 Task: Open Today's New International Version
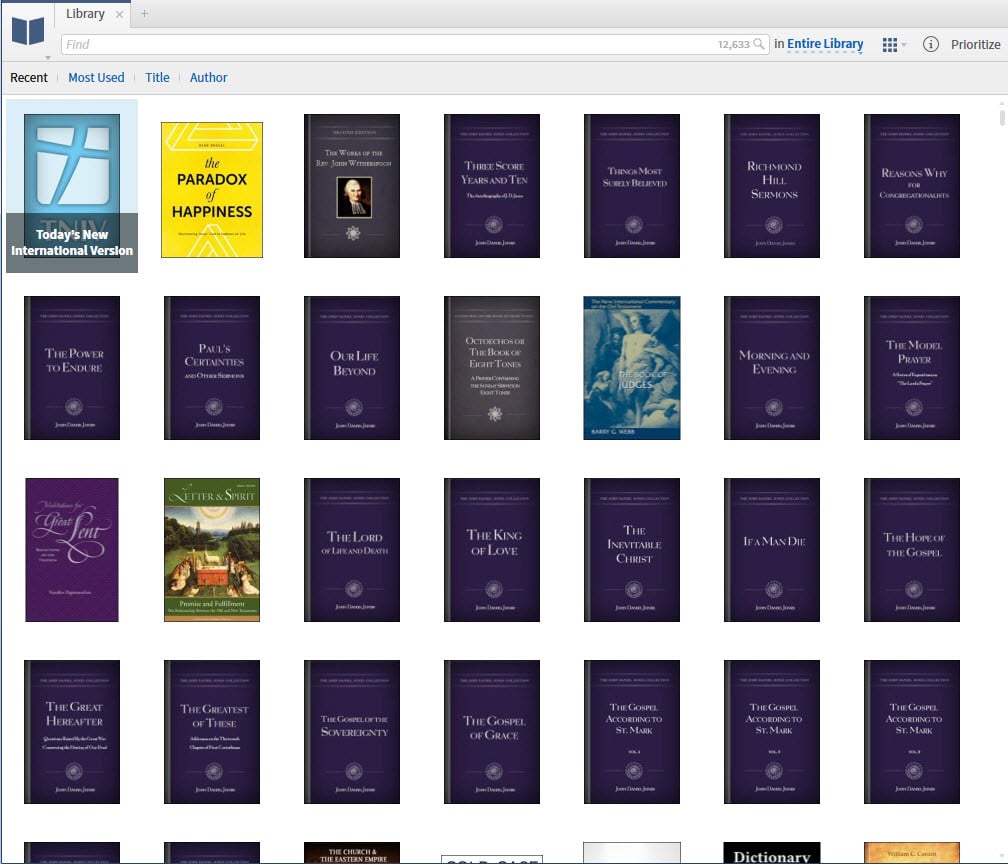point(72,186)
